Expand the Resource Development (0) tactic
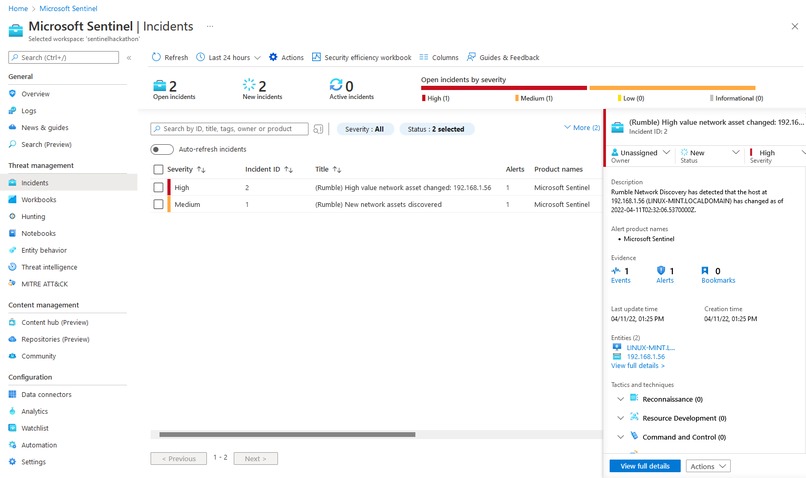Screen dimensions: 806x478 [620, 418]
